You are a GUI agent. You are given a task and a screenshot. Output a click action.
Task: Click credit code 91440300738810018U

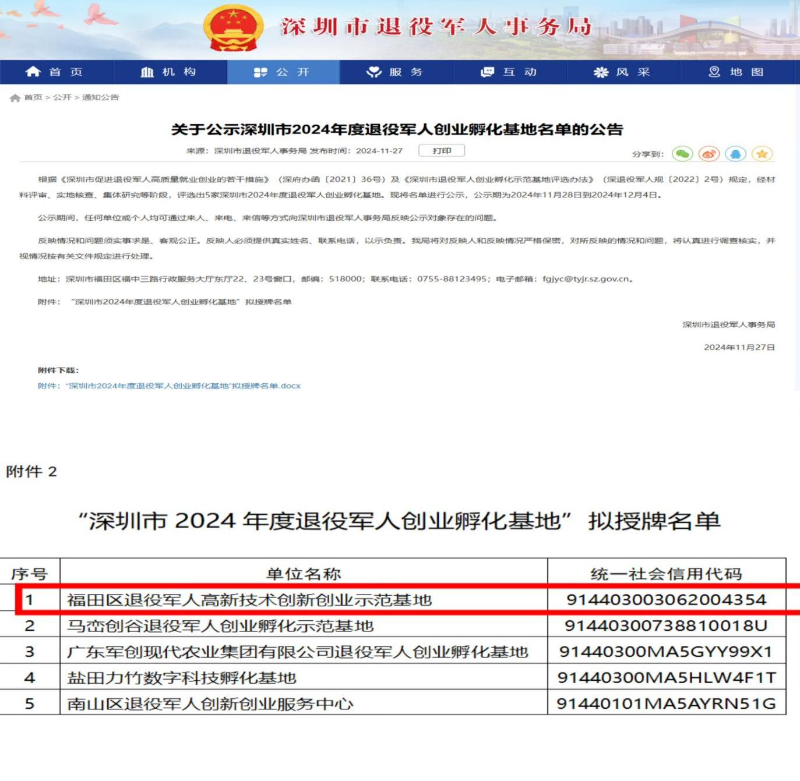(666, 626)
